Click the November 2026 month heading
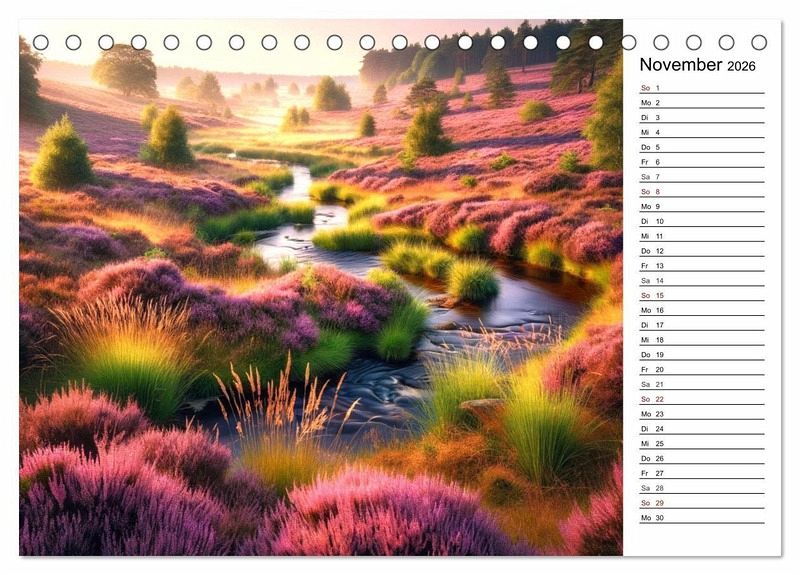This screenshot has height=575, width=800. (x=698, y=65)
